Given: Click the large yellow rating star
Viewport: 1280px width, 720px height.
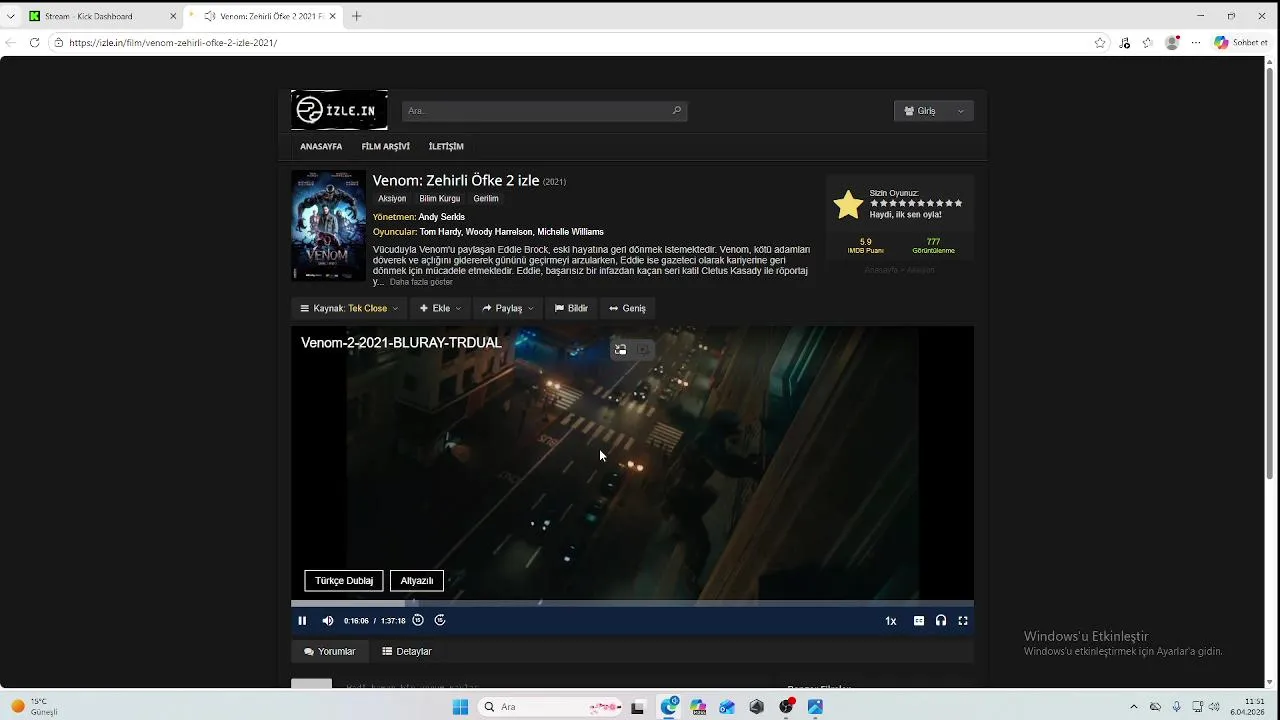Looking at the screenshot, I should point(848,204).
